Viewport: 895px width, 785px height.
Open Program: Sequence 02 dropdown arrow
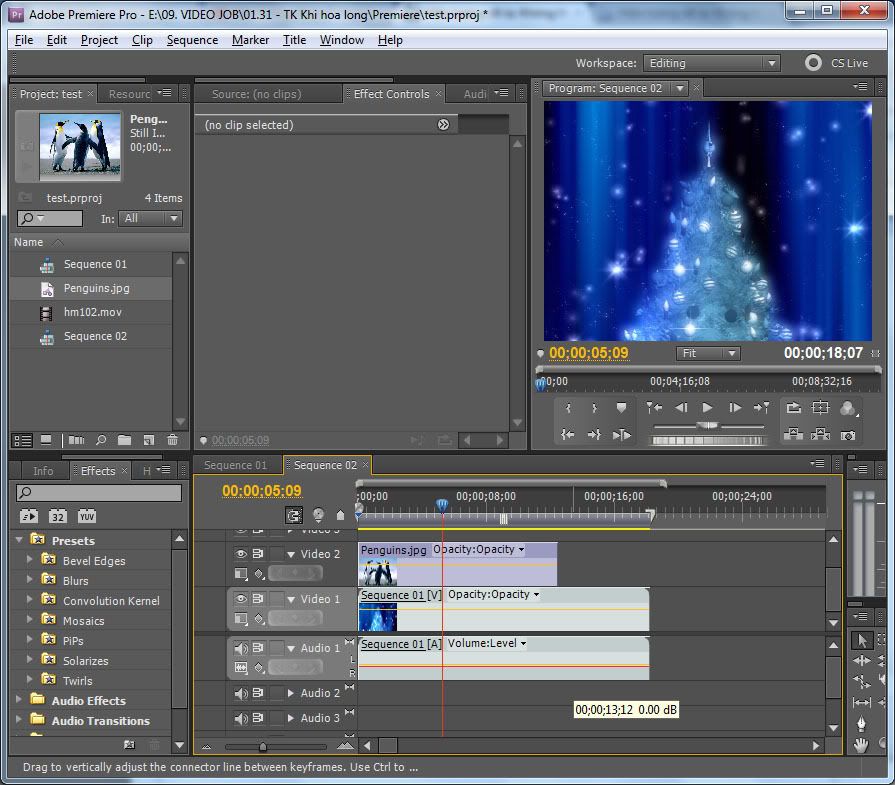679,88
